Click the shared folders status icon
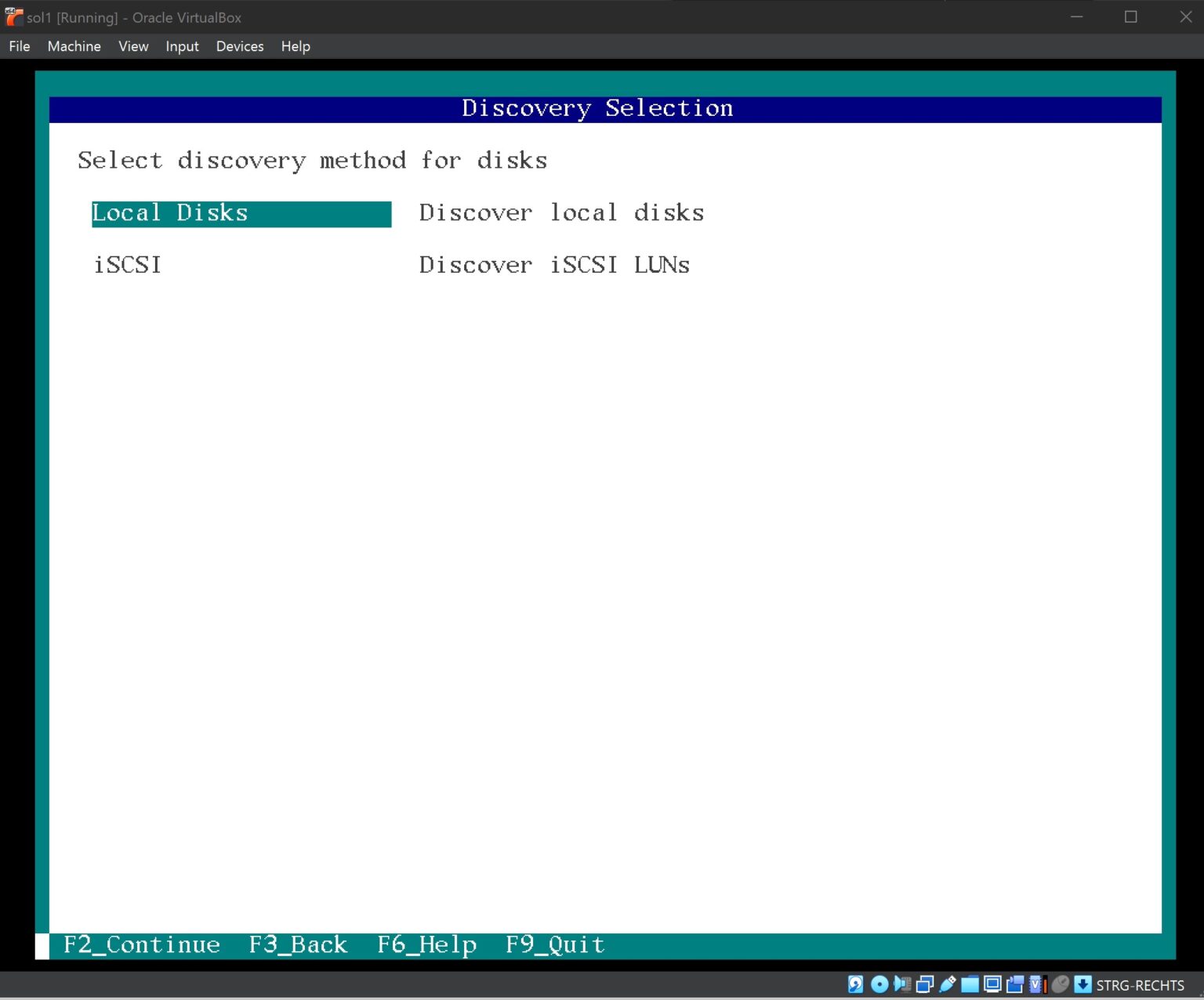The height and width of the screenshot is (1000, 1204). click(x=970, y=984)
